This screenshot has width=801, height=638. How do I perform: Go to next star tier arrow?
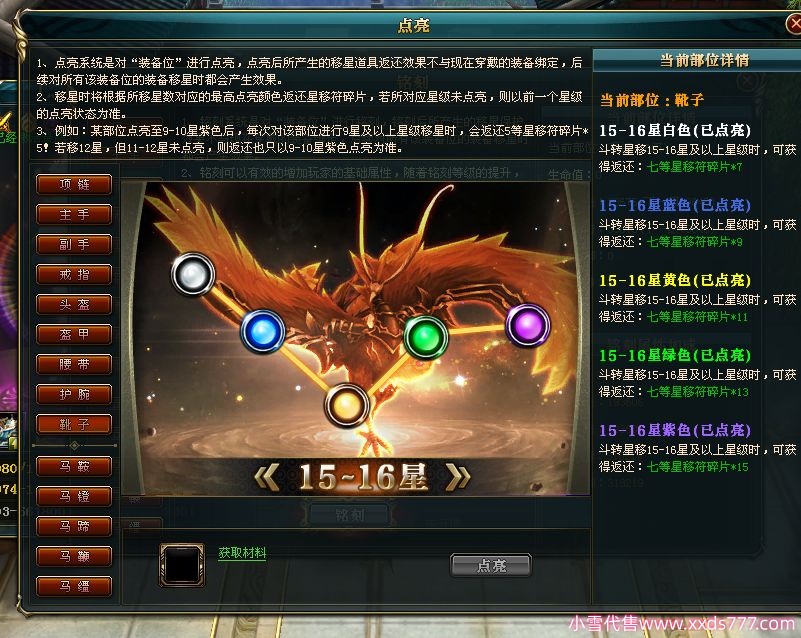pyautogui.click(x=458, y=477)
